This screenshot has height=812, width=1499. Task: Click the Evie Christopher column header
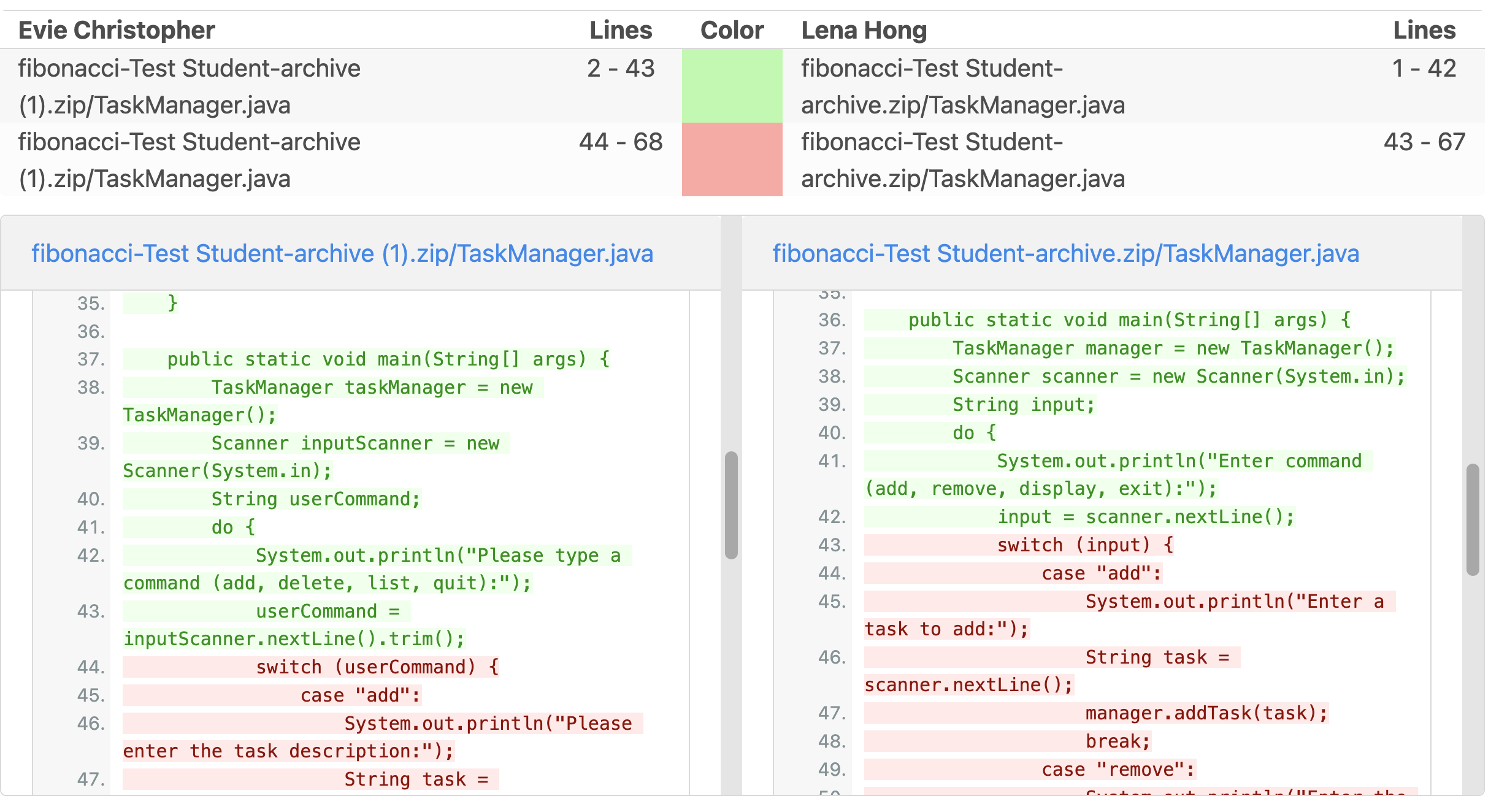point(117,30)
